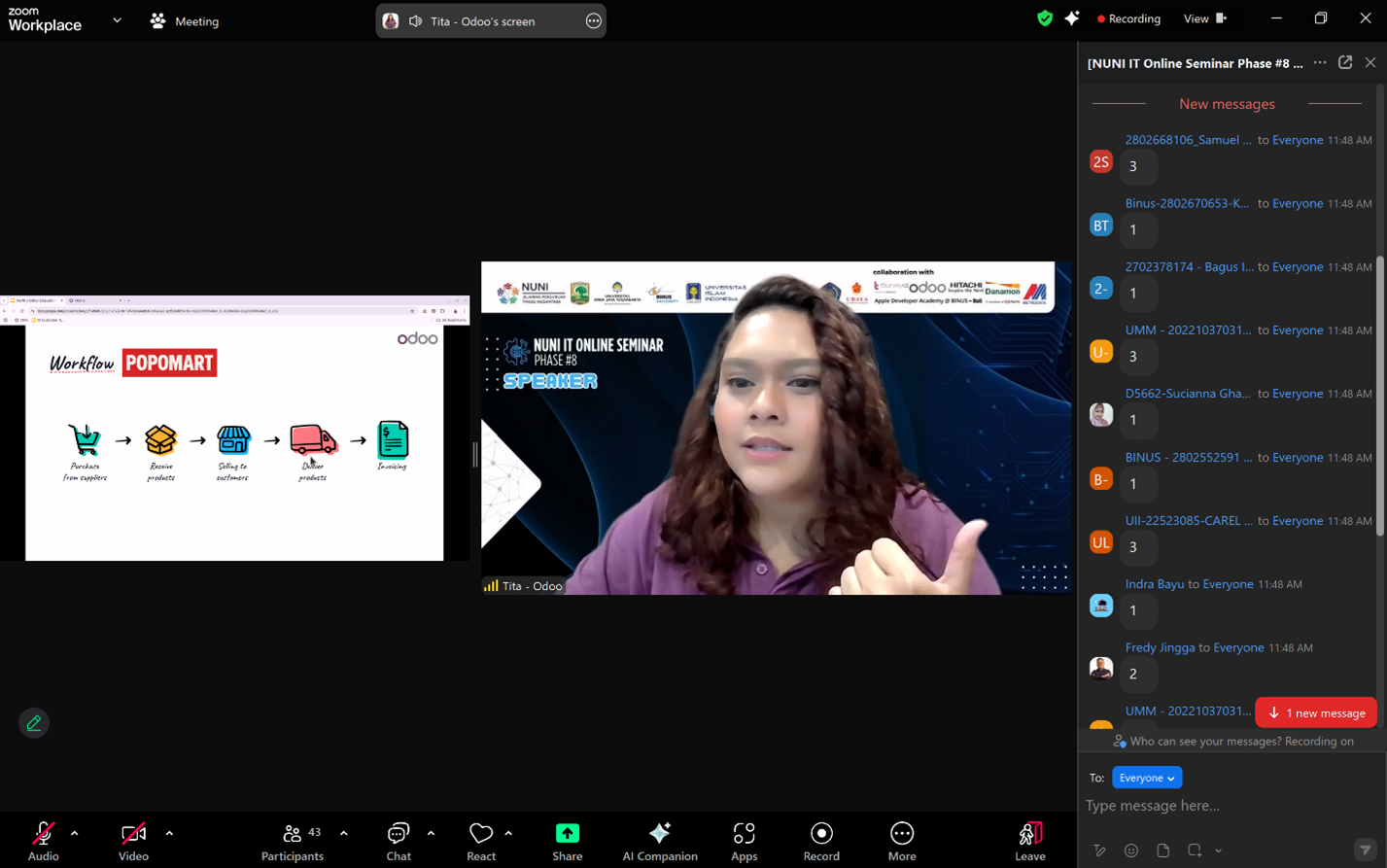Open the React heart icon
The height and width of the screenshot is (868, 1387).
[481, 842]
